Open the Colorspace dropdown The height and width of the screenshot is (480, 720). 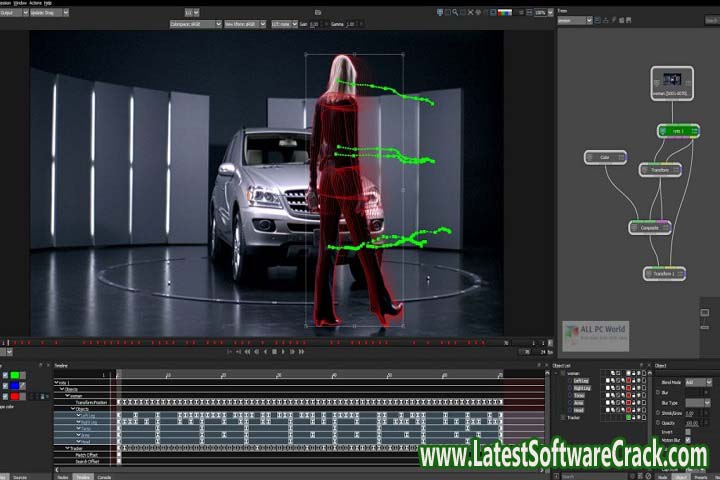(196, 24)
